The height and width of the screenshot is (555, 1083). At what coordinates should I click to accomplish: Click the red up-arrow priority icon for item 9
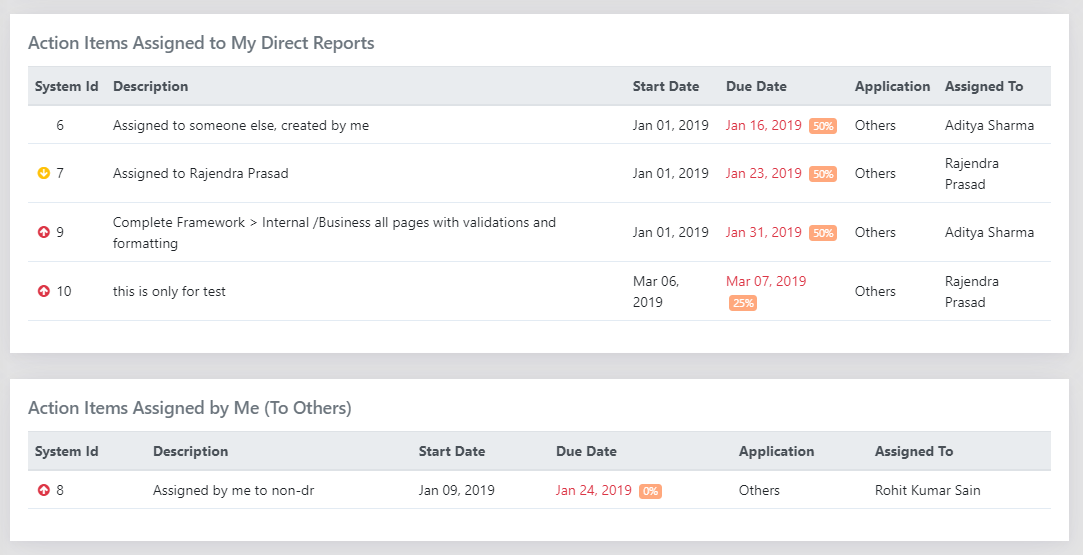coord(43,232)
